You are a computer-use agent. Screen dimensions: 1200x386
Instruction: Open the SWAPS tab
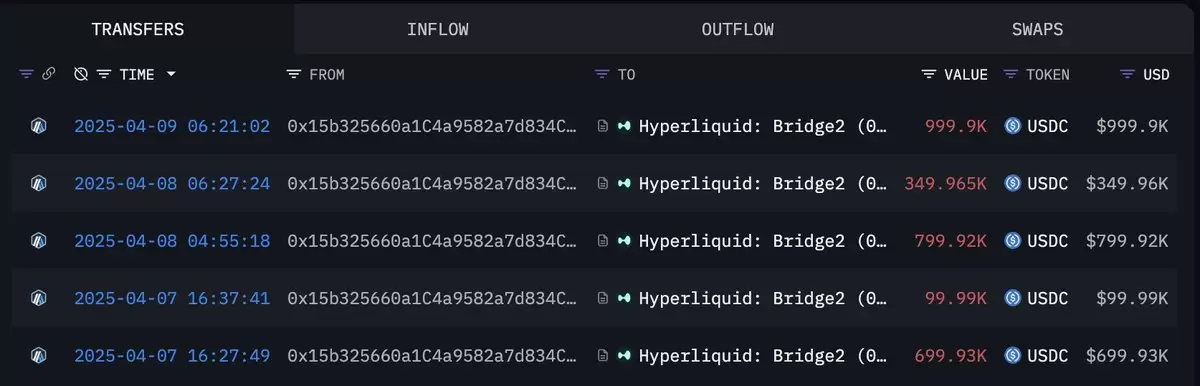[x=1037, y=29]
